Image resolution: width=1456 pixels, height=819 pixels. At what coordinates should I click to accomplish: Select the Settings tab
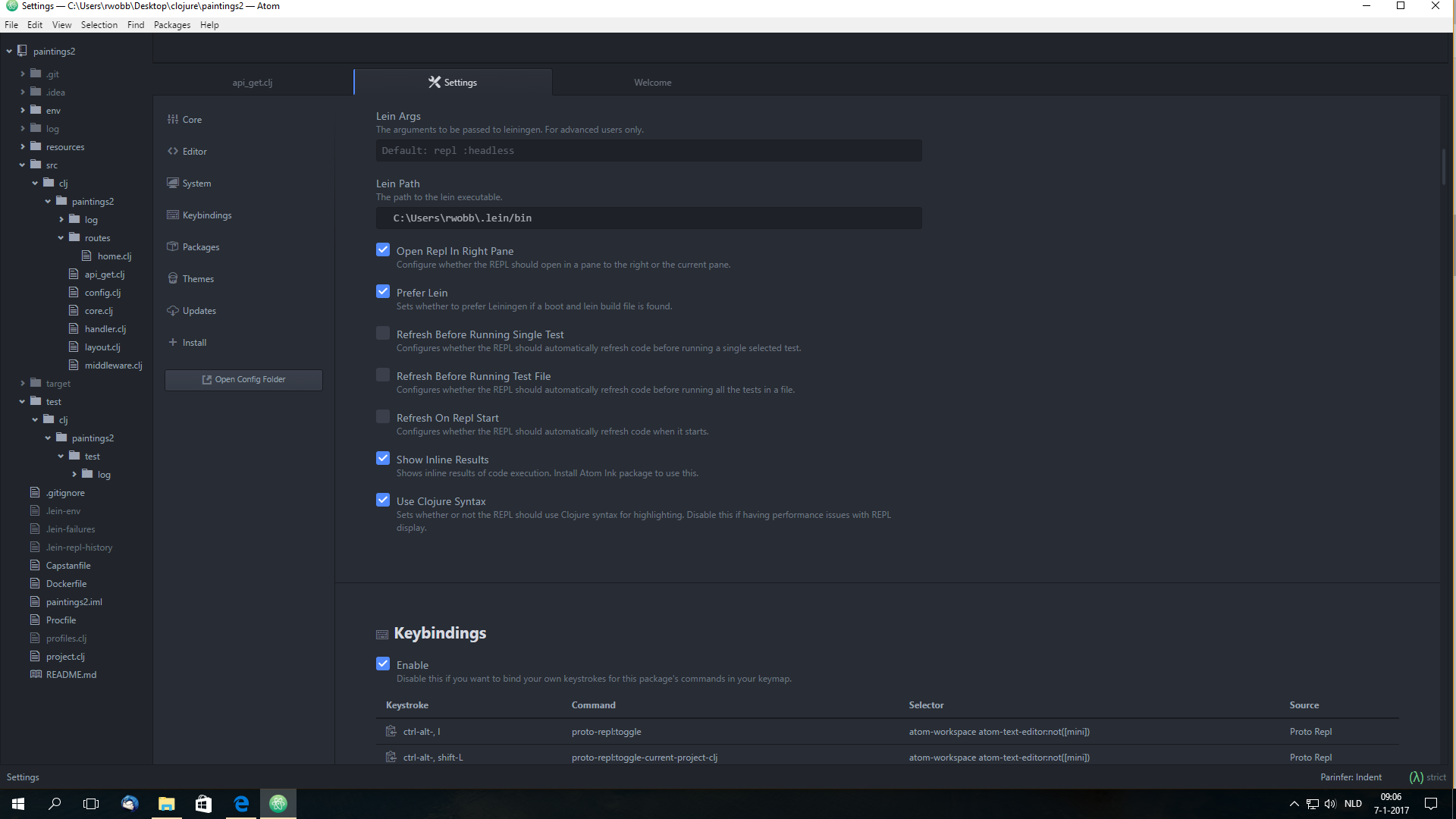(453, 82)
